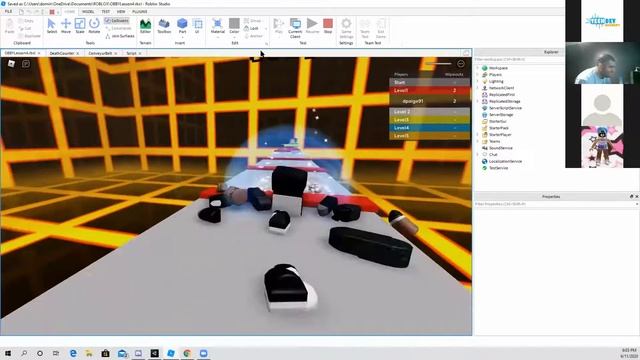
Task: Toggle Join Surfaces option
Action: click(x=120, y=36)
